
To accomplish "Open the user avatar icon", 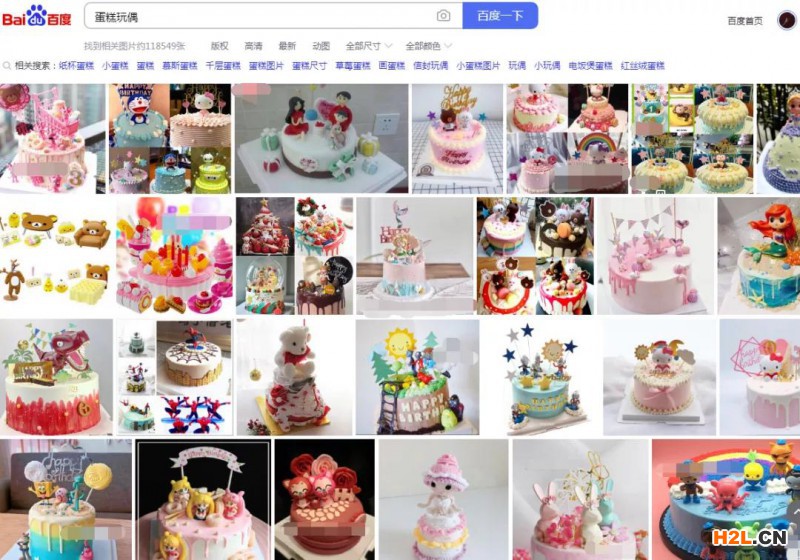I will [x=786, y=20].
